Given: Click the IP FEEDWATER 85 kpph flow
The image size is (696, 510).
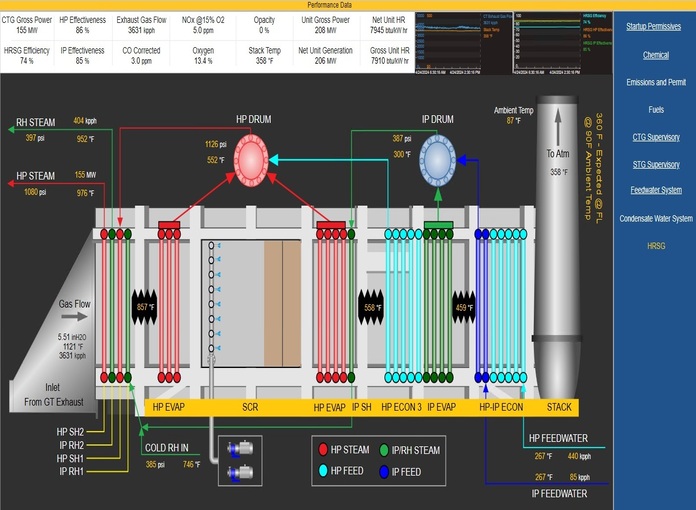Looking at the screenshot, I should coord(579,477).
